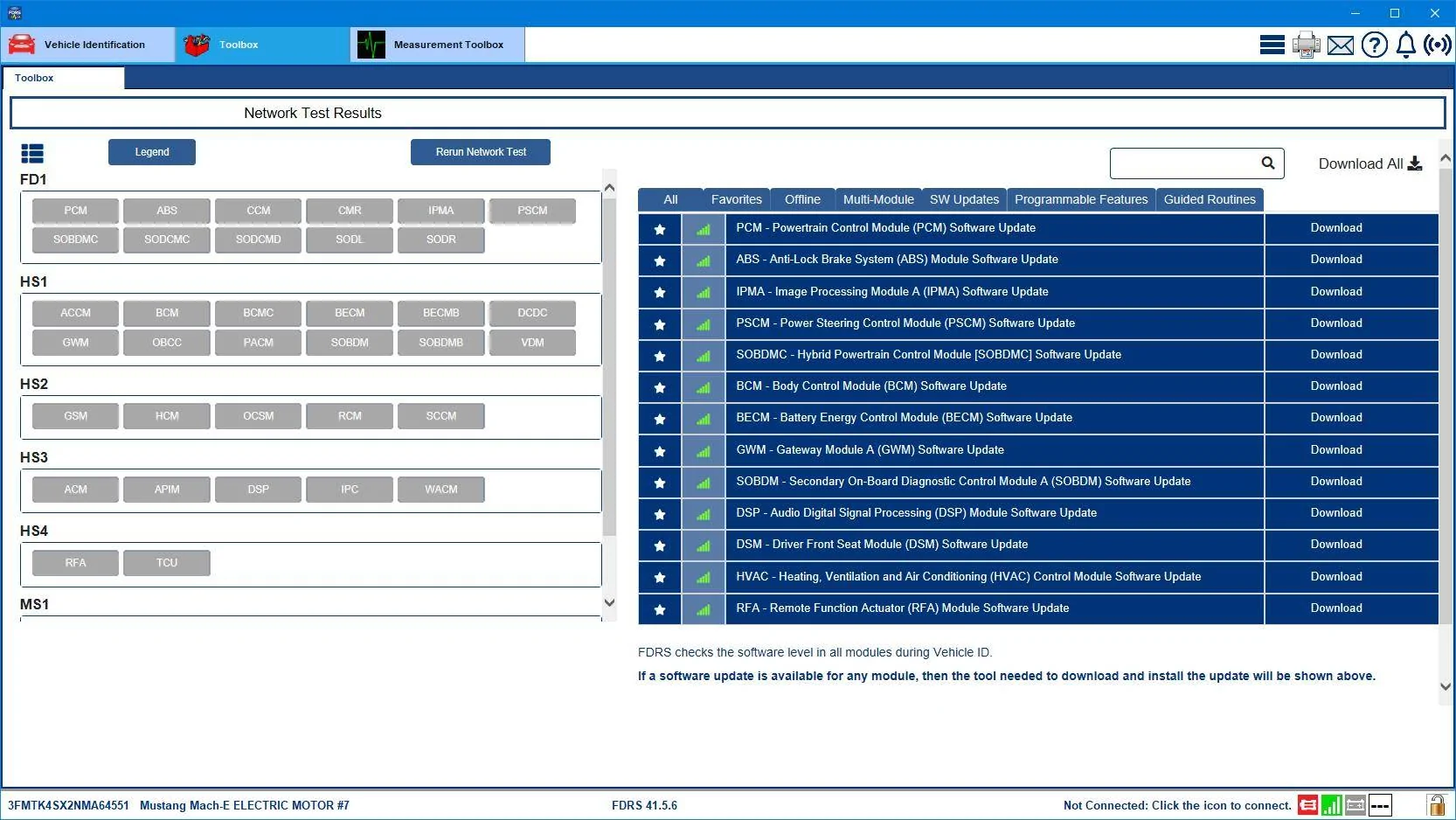Click the signal icon in the SOBDMC row
The image size is (1456, 820).
click(704, 356)
